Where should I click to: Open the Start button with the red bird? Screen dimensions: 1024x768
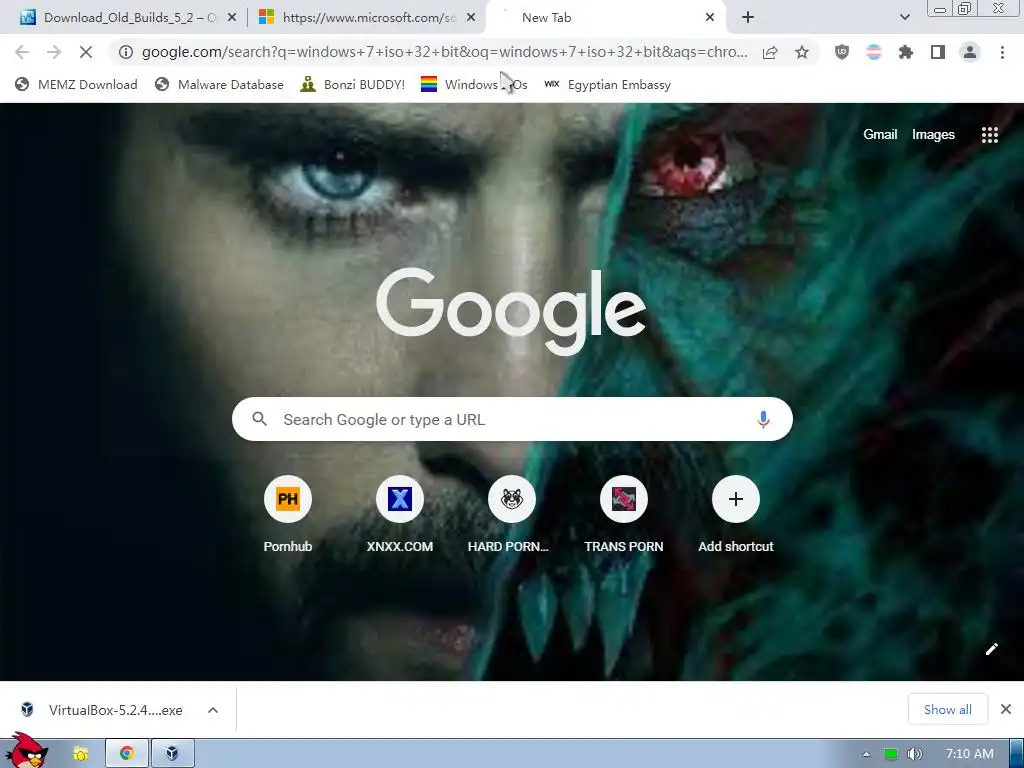tap(26, 751)
